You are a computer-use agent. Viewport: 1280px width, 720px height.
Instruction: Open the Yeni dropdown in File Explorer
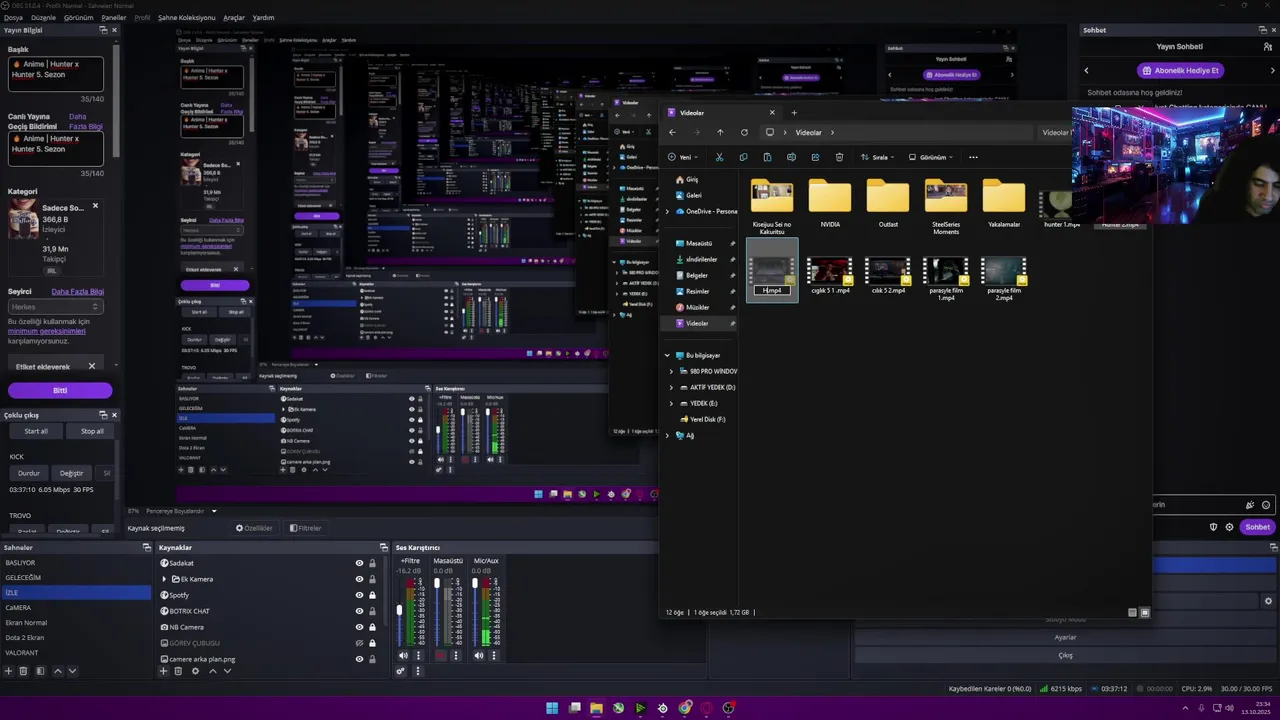[x=685, y=157]
